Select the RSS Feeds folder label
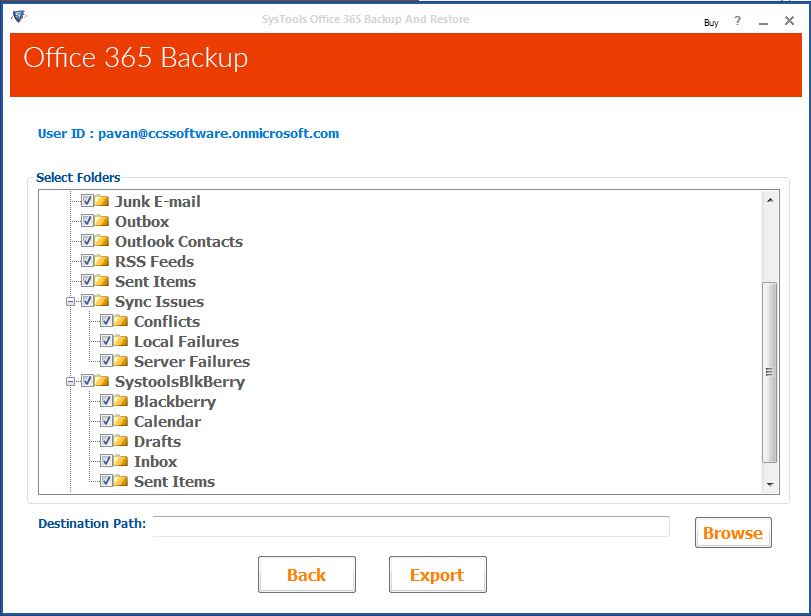Viewport: 811px width, 616px height. (155, 261)
